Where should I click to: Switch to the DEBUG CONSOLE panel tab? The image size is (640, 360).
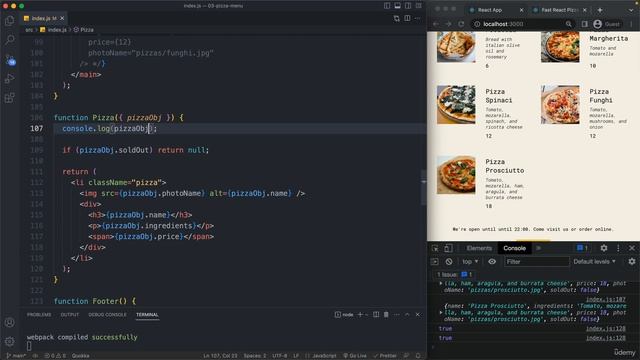tap(107, 315)
